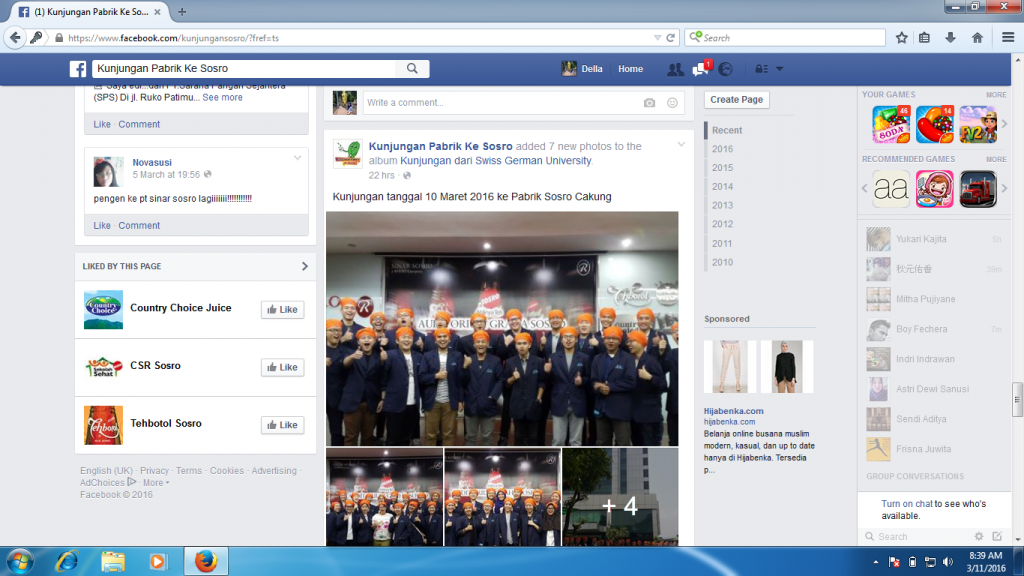1024x576 pixels.
Task: Open a new browser tab with plus button
Action: 182,12
